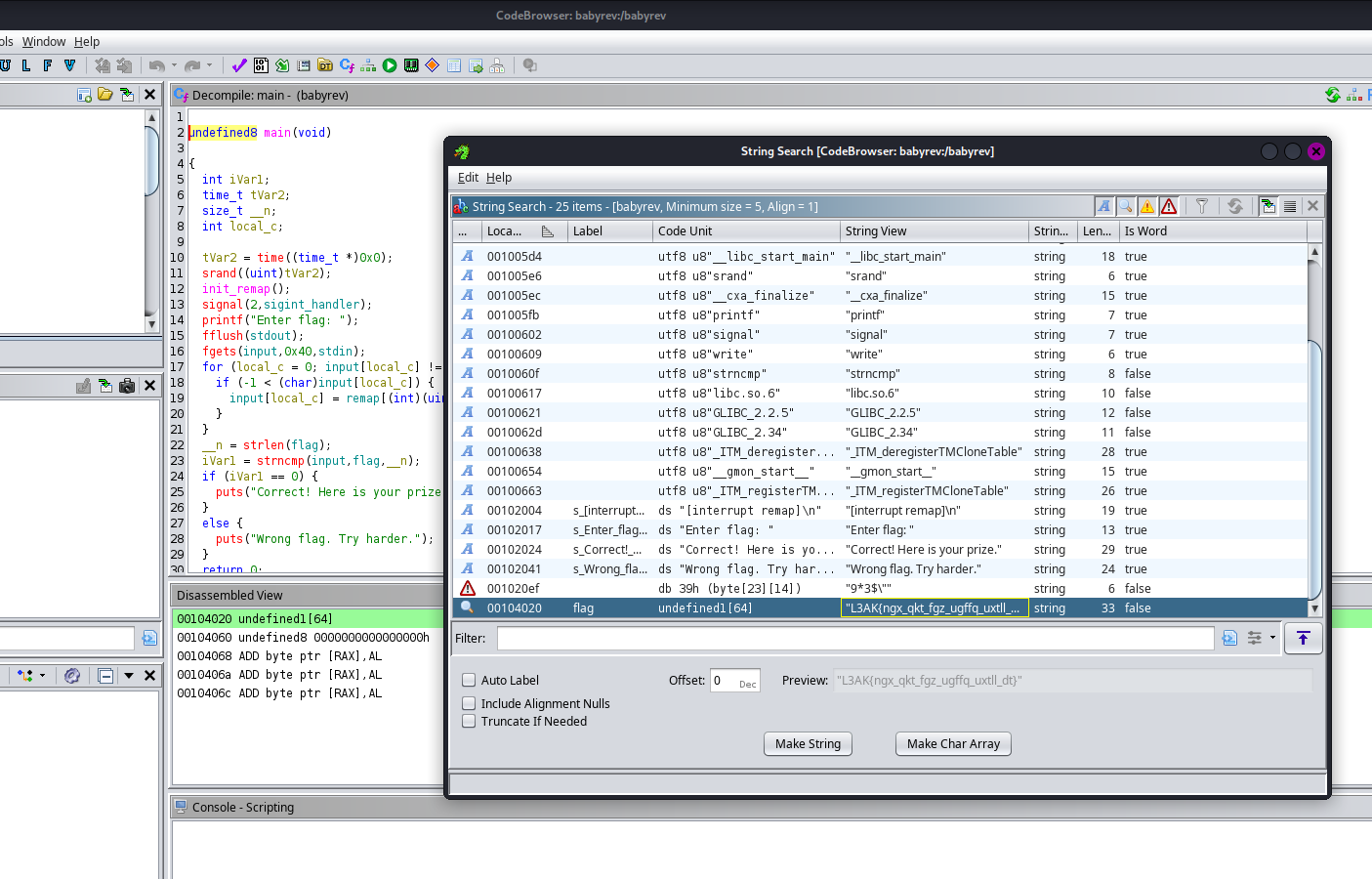This screenshot has width=1372, height=879.
Task: Open the undo history dropdown arrow
Action: tap(174, 65)
